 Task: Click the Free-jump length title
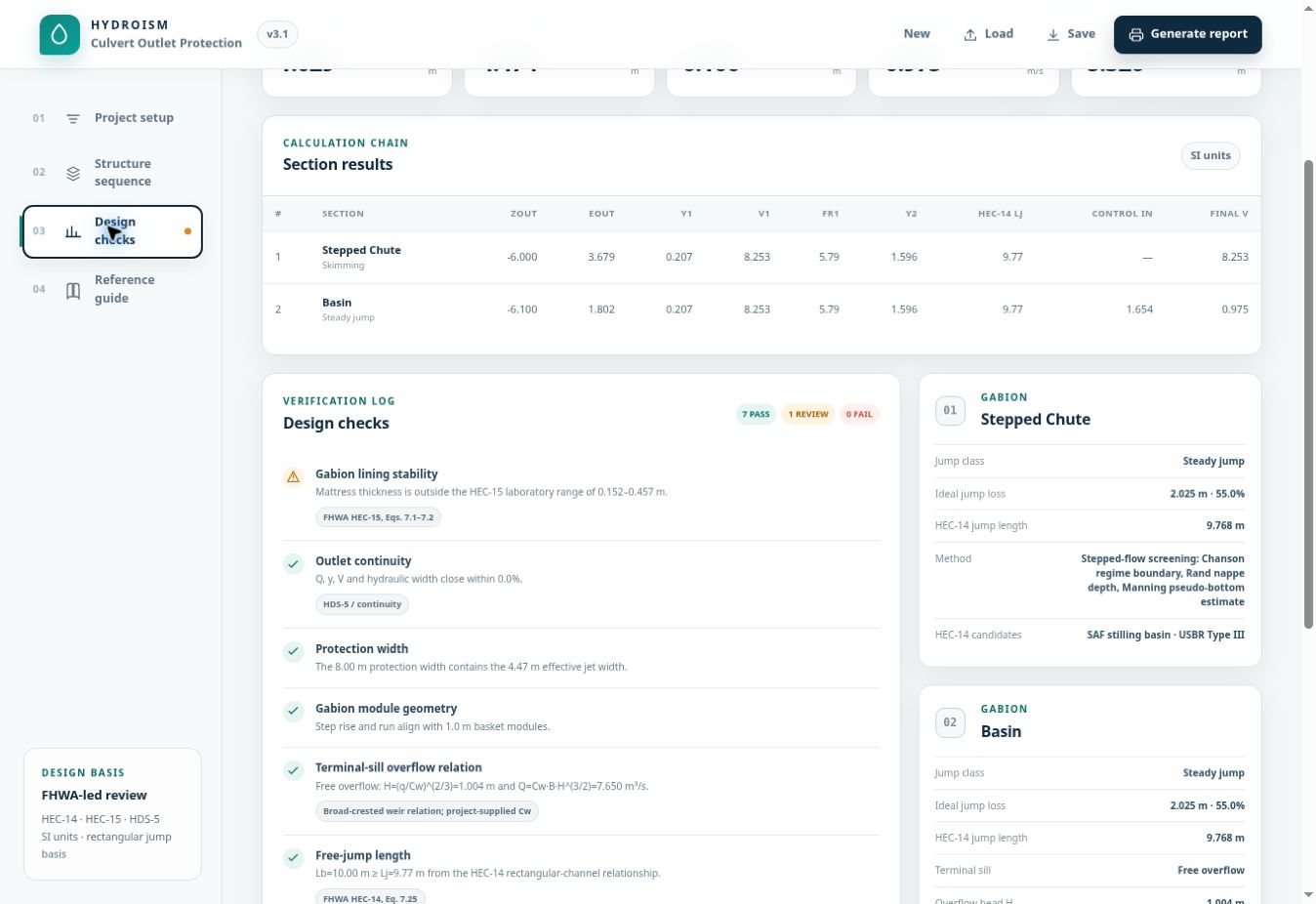(362, 856)
